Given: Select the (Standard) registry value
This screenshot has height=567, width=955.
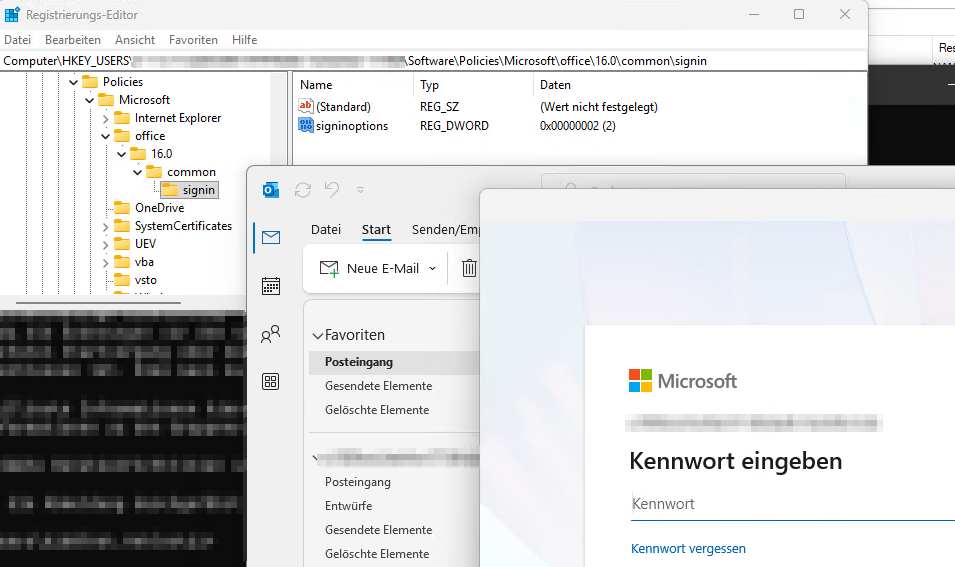Looking at the screenshot, I should click(343, 107).
